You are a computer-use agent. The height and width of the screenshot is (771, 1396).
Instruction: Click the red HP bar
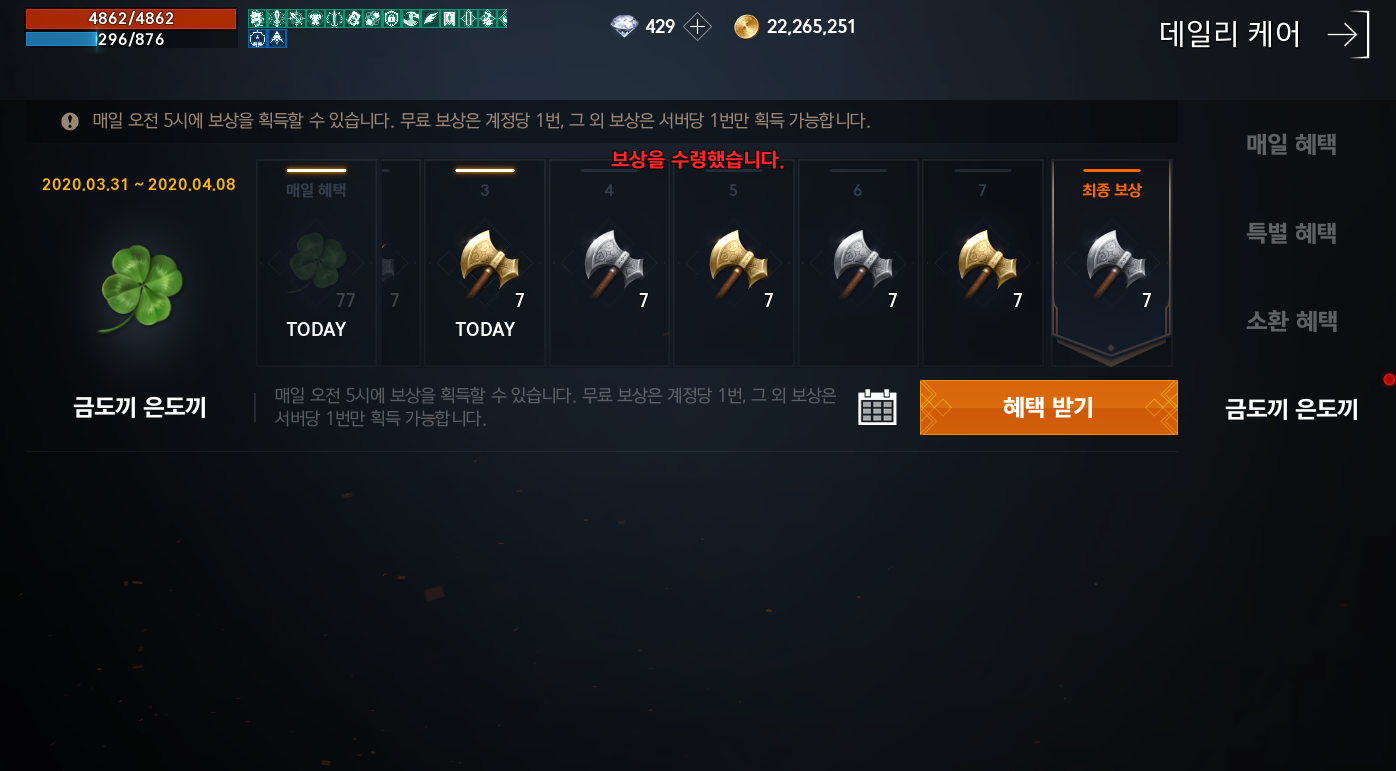(x=131, y=19)
